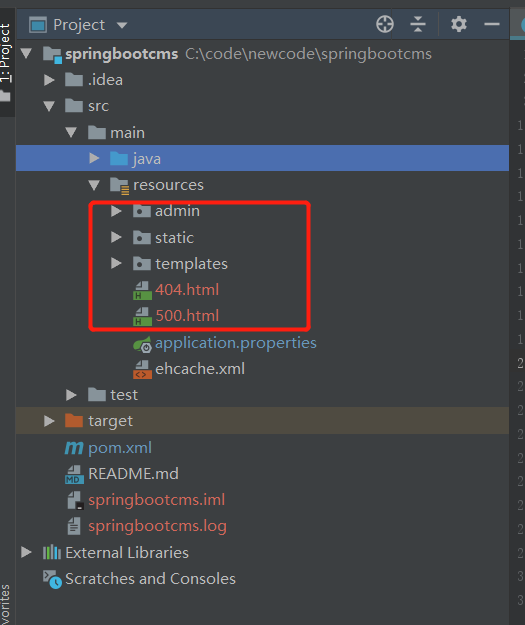
Task: Click the Spring leaf icon of application.properties
Action: pyautogui.click(x=142, y=344)
